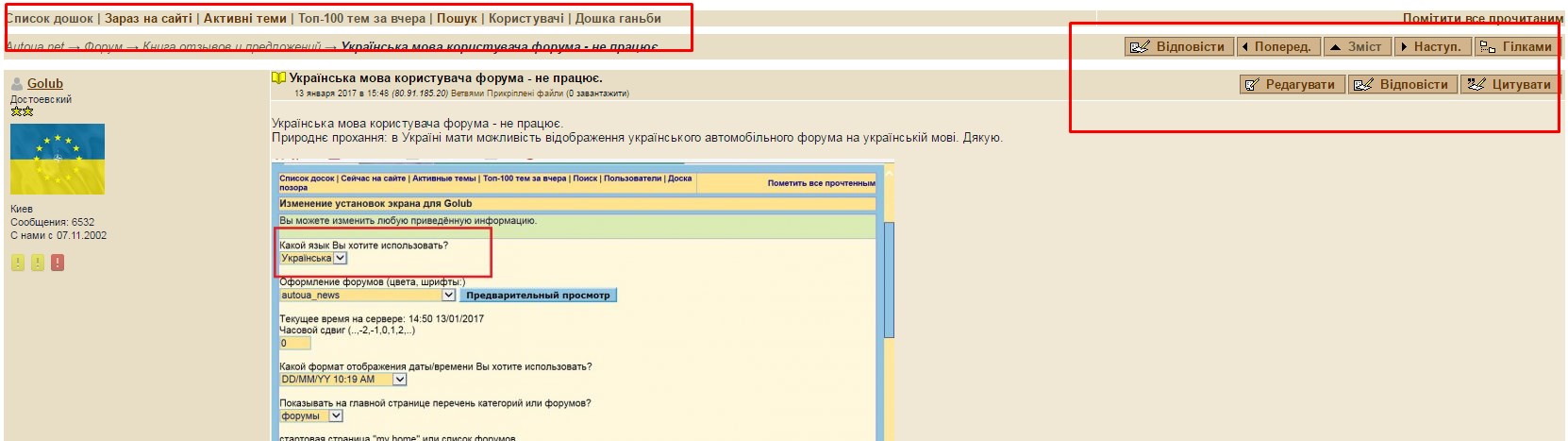Click the first yellow exclamation icon
This screenshot has height=441, width=1568.
coord(18,263)
